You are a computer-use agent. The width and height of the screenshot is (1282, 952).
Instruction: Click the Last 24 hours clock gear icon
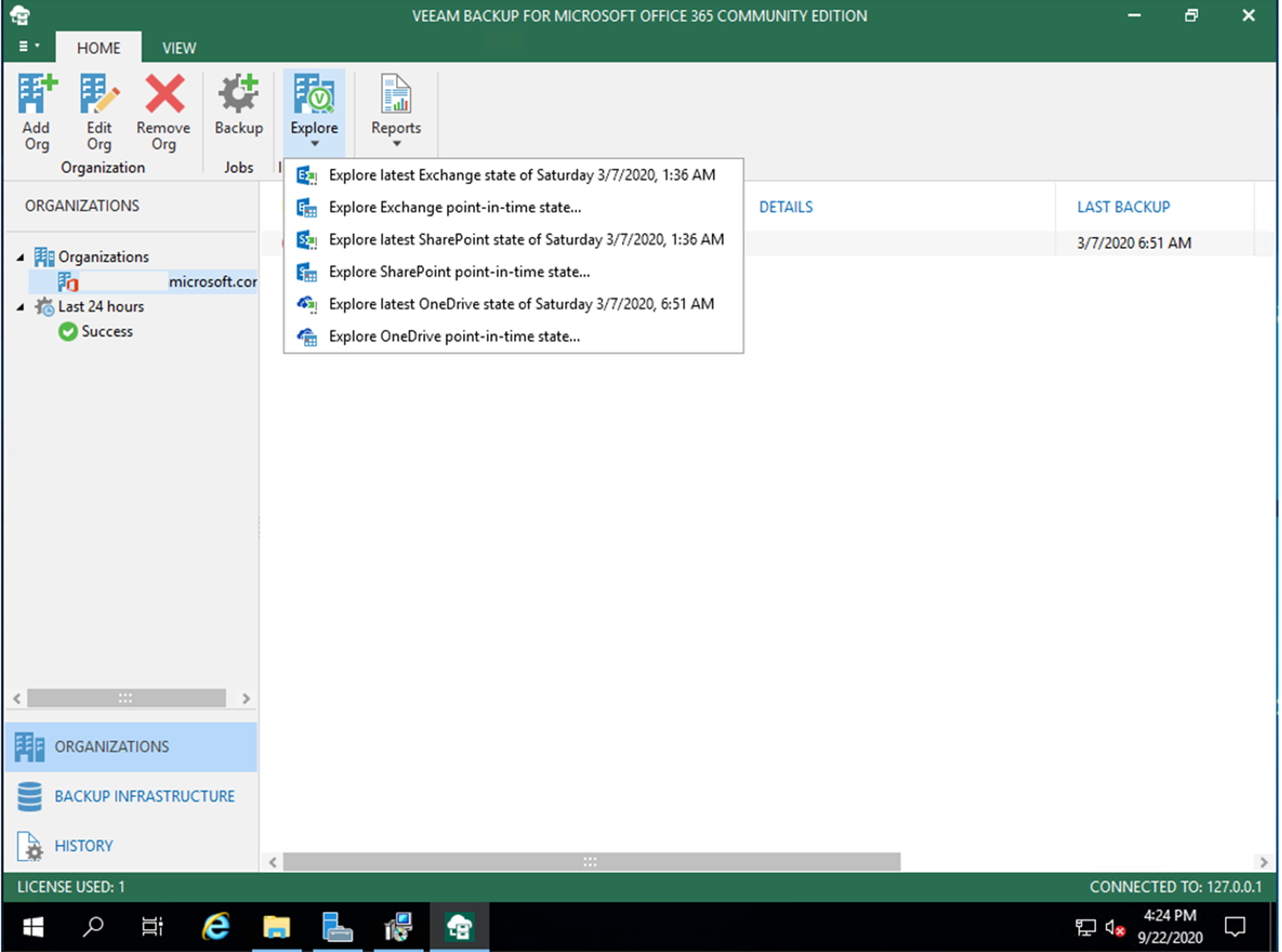tap(44, 307)
